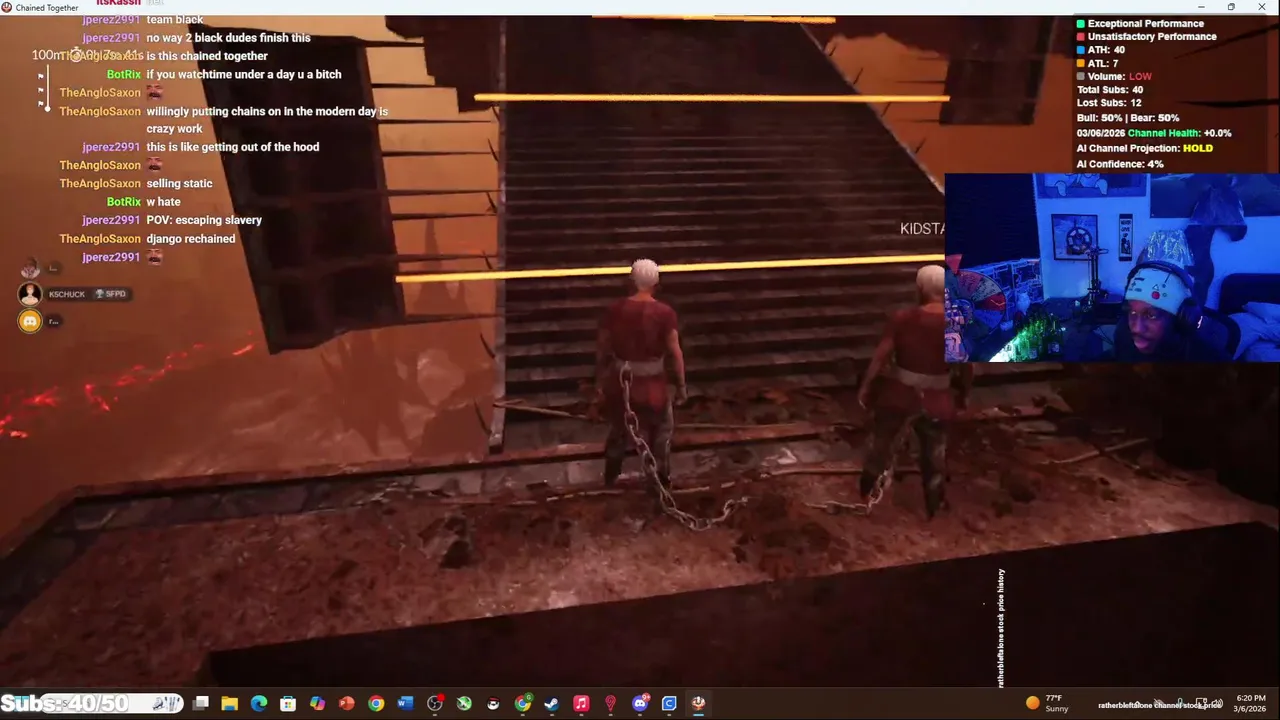Open Steam from the taskbar
Viewport: 1280px width, 720px height.
pos(551,703)
